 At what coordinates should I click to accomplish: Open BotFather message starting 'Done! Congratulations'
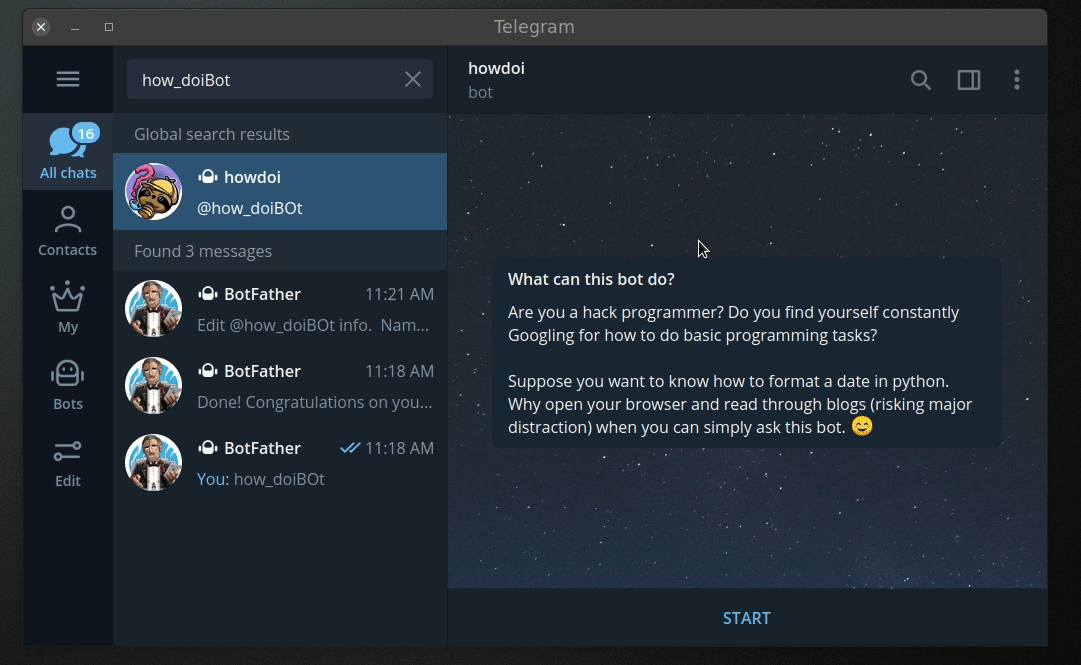click(x=280, y=385)
